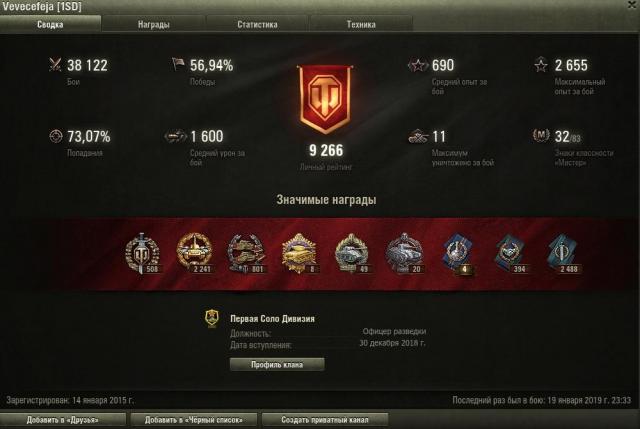
Task: Select the medal showing 2 241
Action: click(194, 253)
